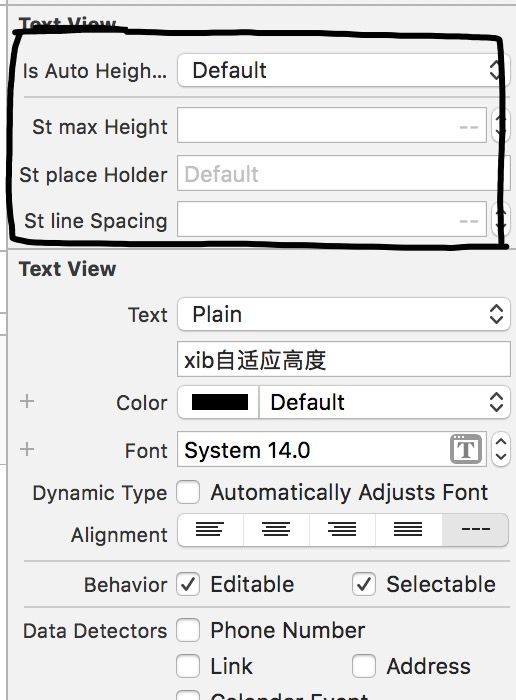This screenshot has height=700, width=516.
Task: Open Text type Plain dropdown
Action: [344, 314]
